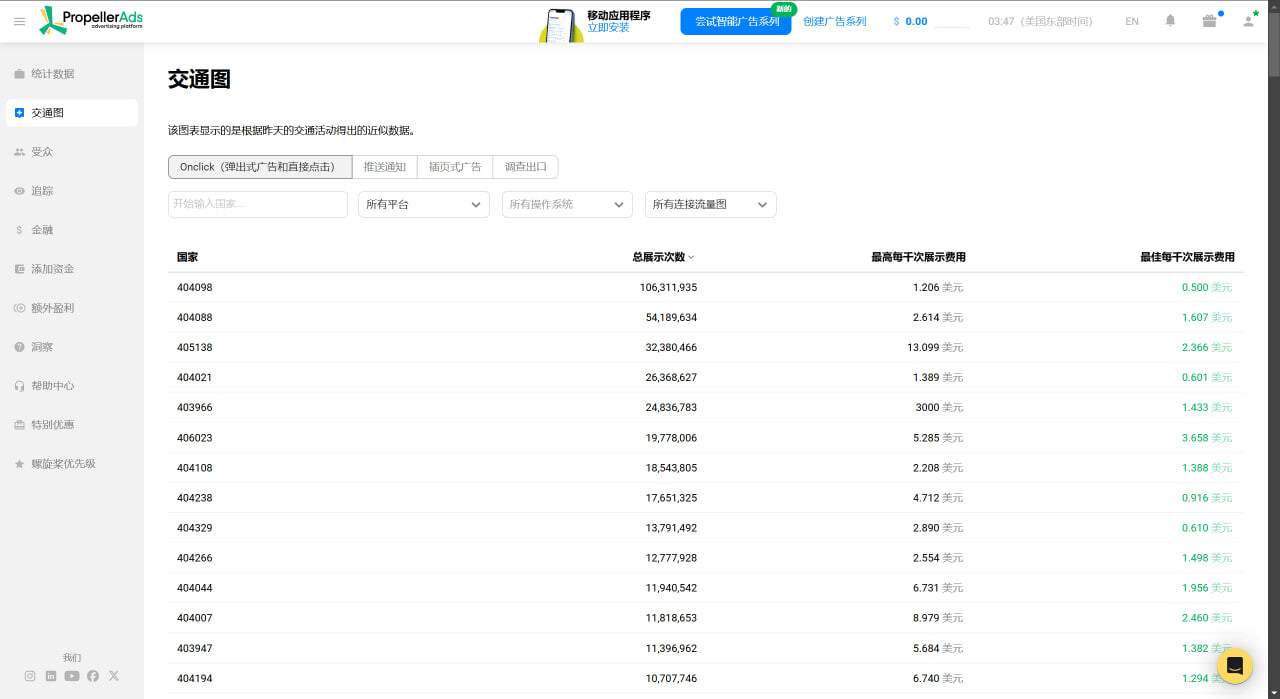Click the traffic chart sidebar icon
Viewport: 1280px width, 699px height.
[x=19, y=113]
